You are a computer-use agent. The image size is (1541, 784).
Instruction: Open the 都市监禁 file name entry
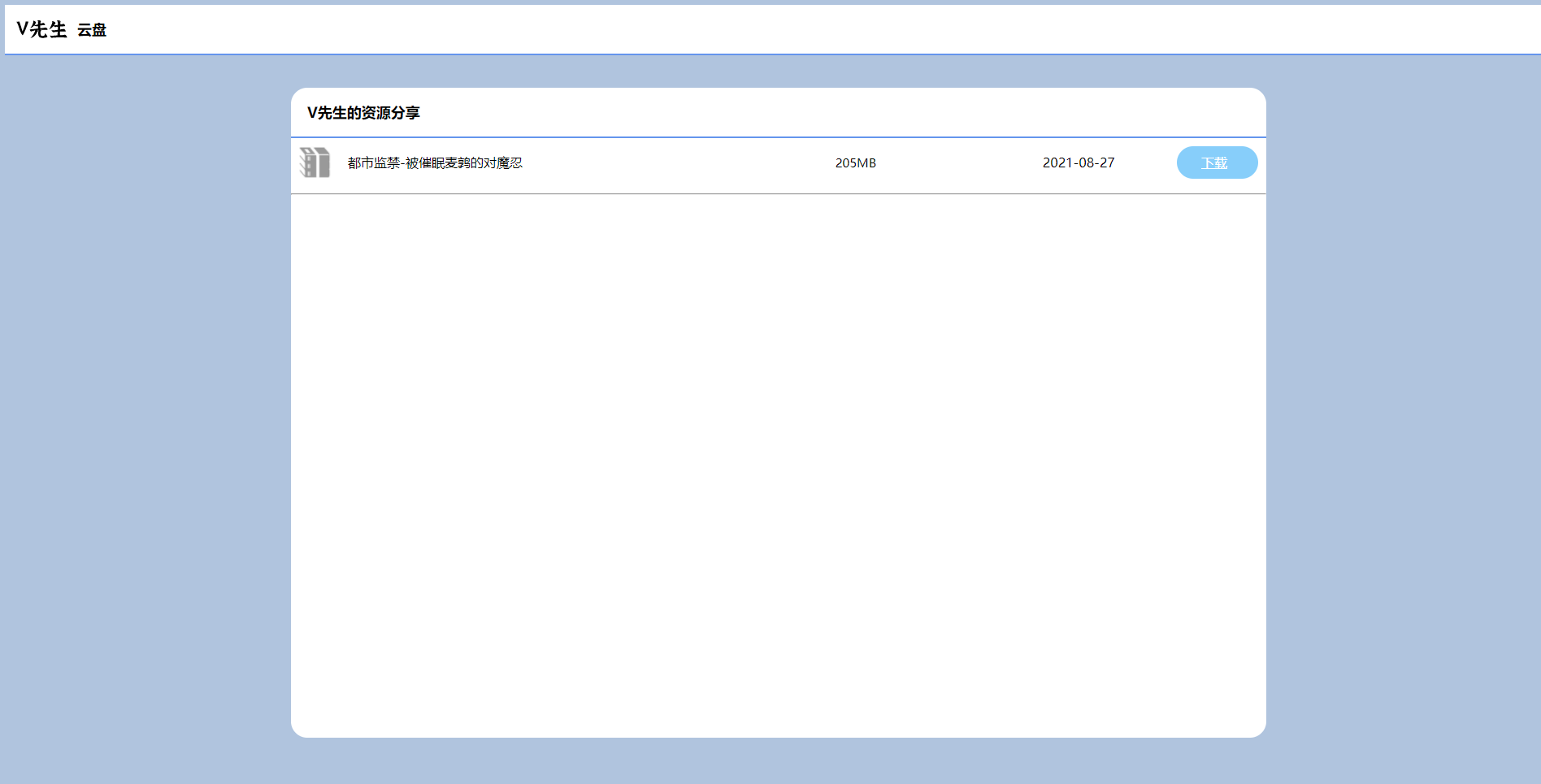tap(435, 163)
